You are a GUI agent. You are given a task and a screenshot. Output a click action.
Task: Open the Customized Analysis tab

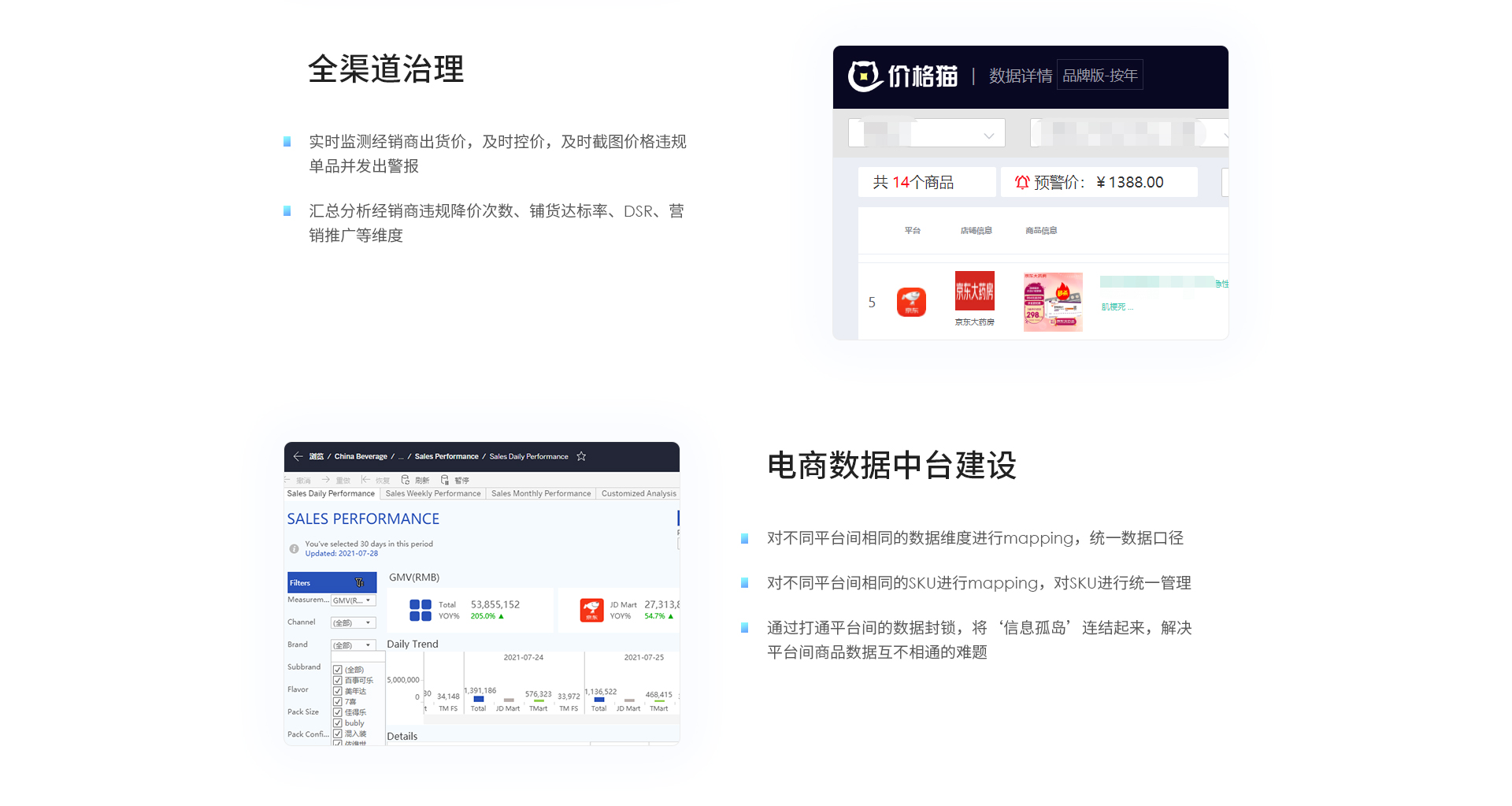[638, 494]
